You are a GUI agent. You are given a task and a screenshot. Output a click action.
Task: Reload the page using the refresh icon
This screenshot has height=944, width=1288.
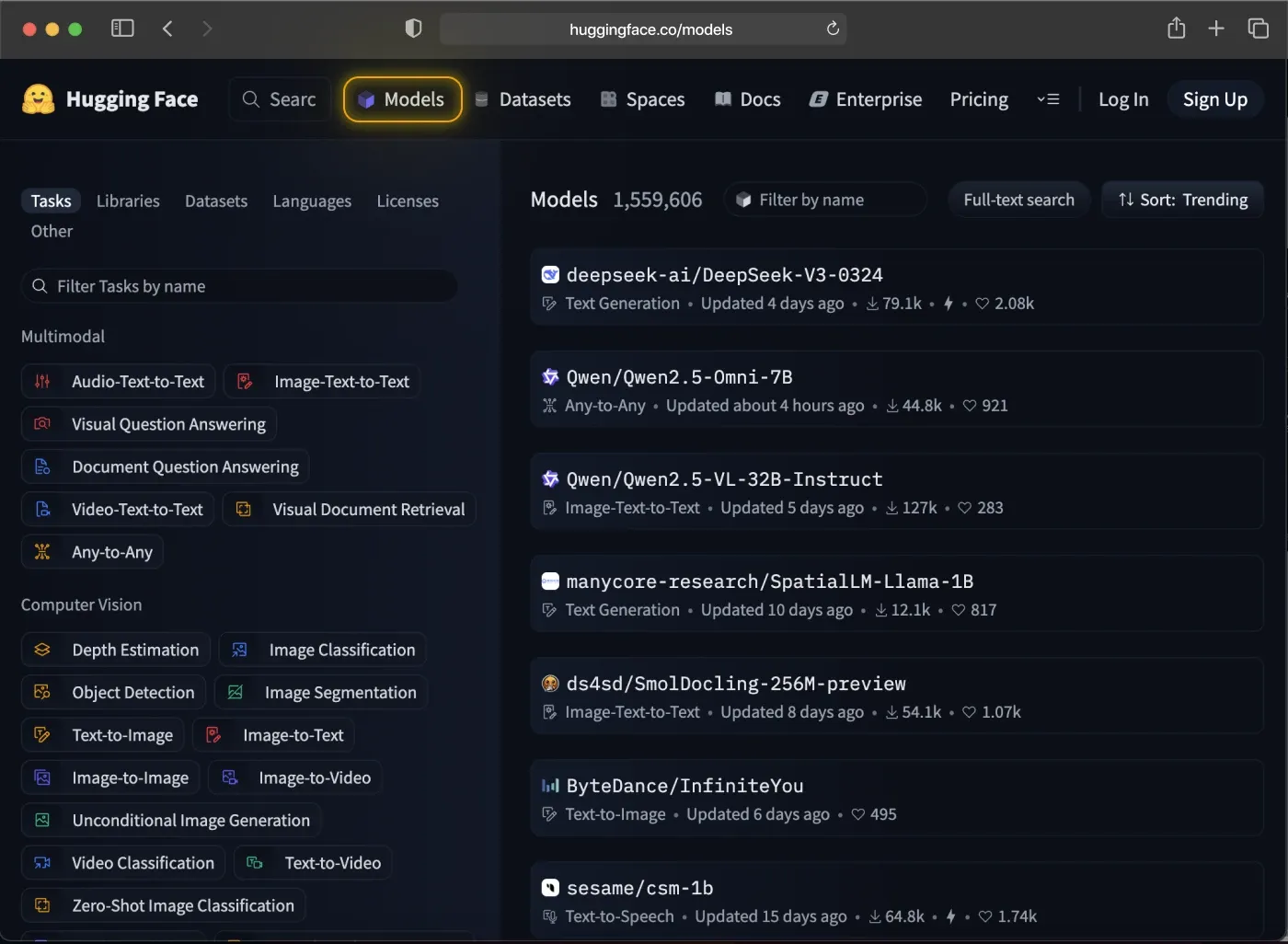833,29
